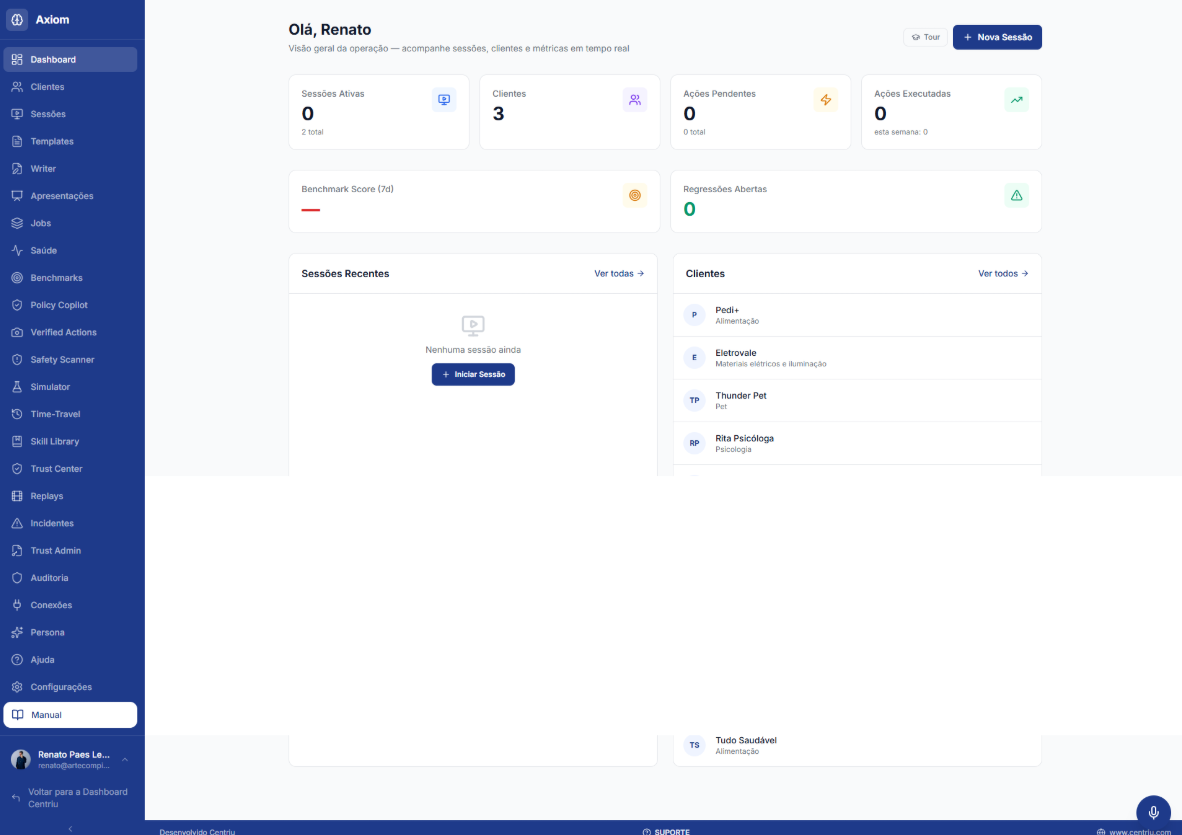Image resolution: width=1182 pixels, height=835 pixels.
Task: Click the Simulator flask icon
Action: pos(17,387)
